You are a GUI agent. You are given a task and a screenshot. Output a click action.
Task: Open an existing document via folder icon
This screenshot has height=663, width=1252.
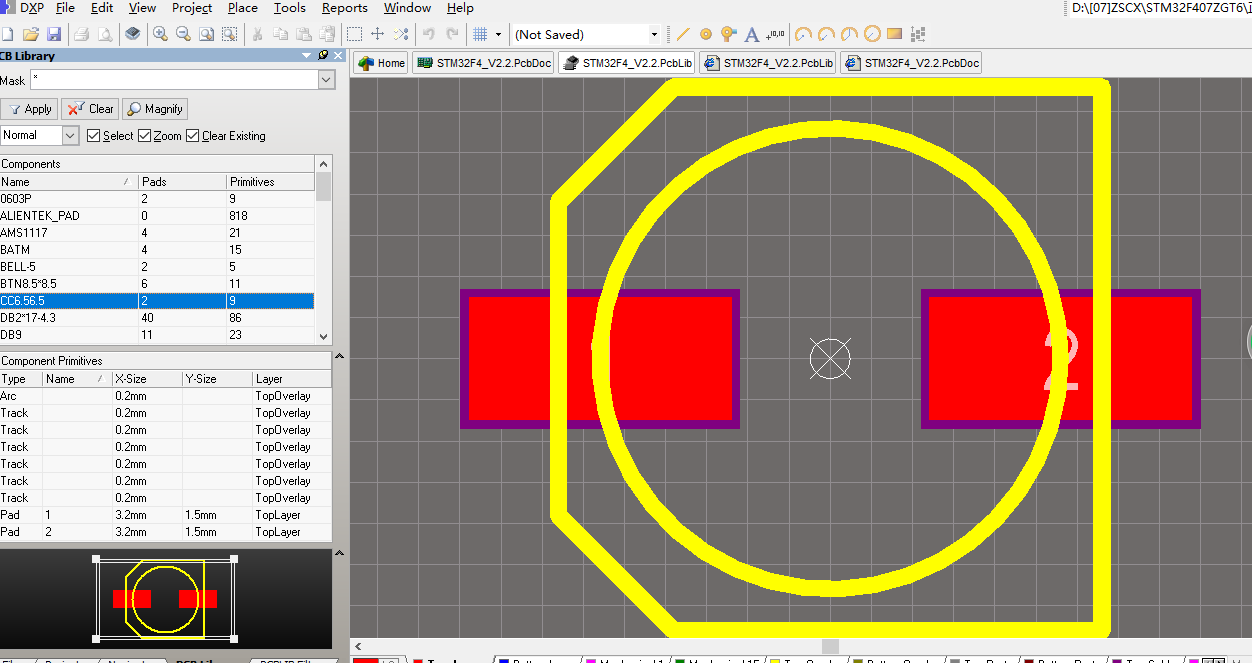(x=31, y=34)
